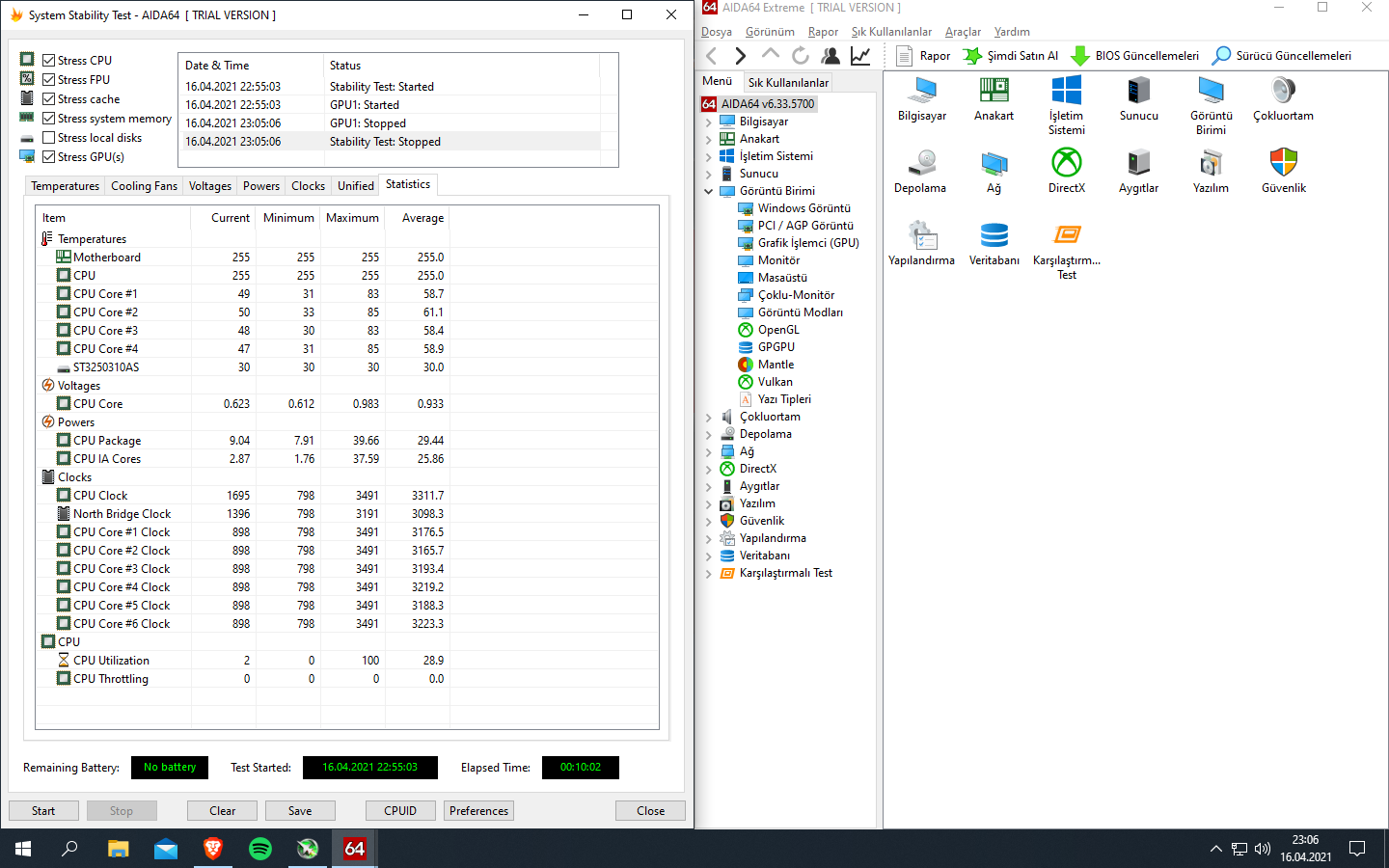Toggle the Stress cache checkbox

coord(48,98)
